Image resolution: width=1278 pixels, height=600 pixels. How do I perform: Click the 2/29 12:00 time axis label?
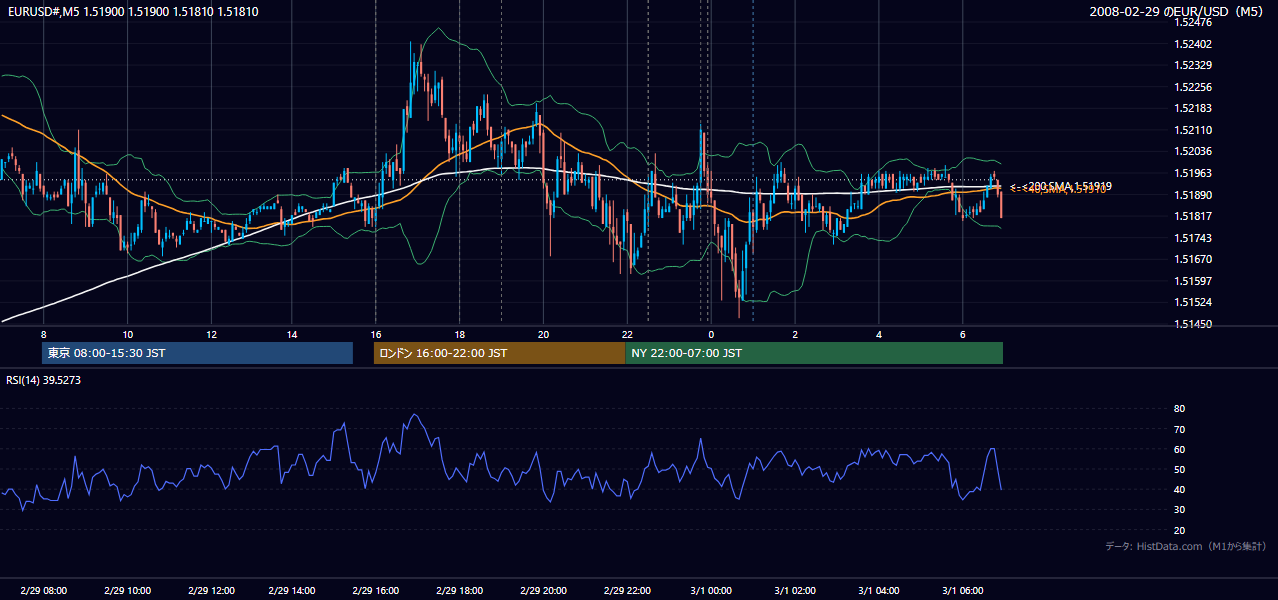pos(211,590)
